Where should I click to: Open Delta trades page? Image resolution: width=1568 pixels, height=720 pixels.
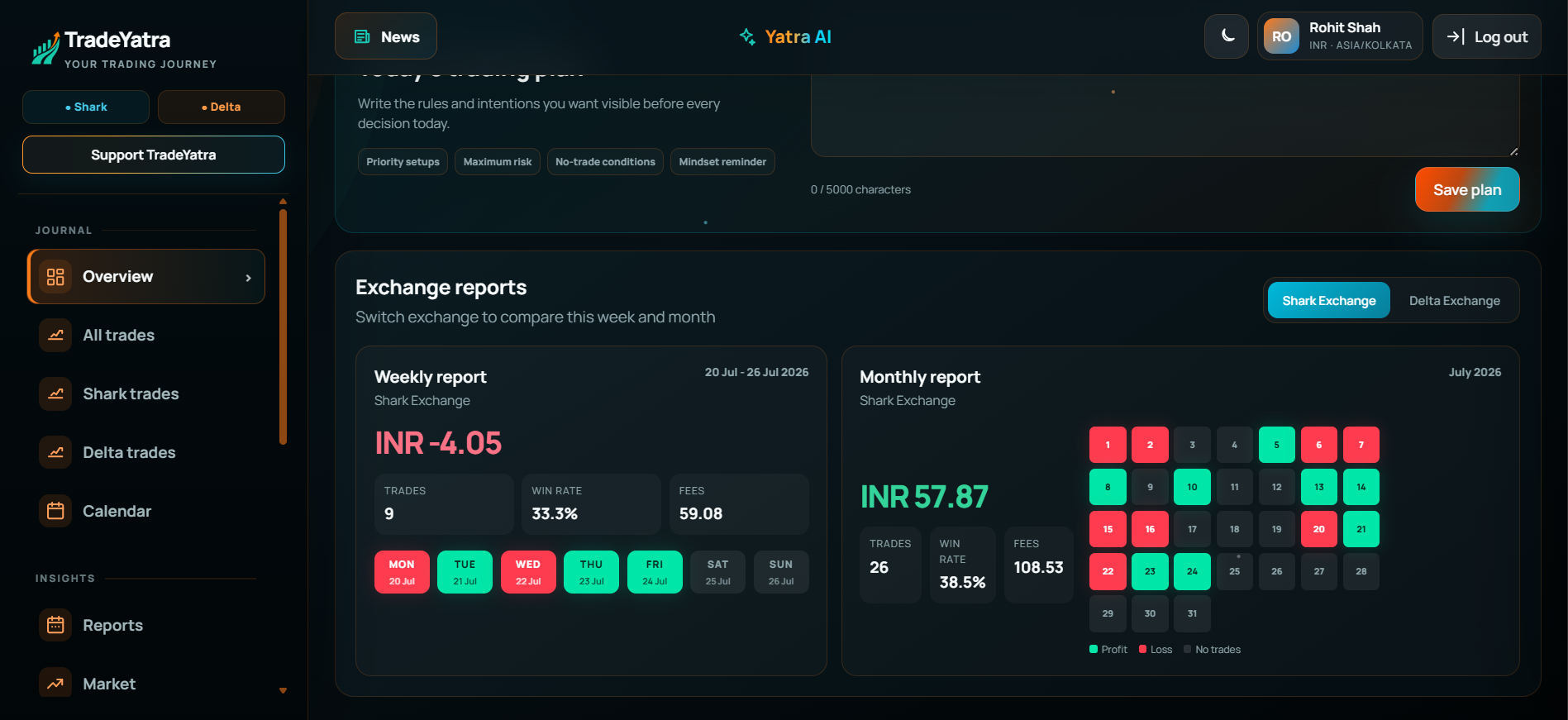pyautogui.click(x=129, y=452)
